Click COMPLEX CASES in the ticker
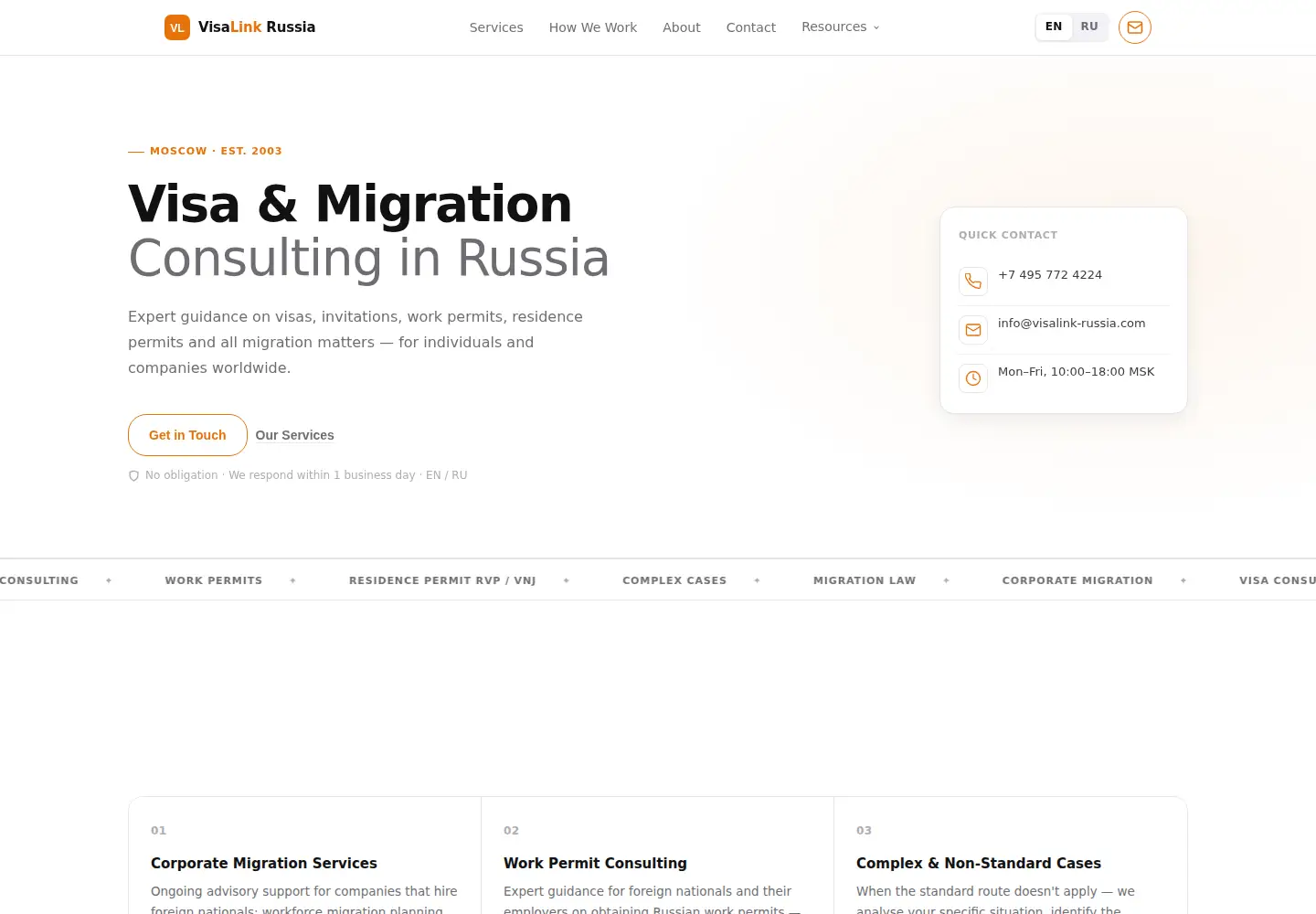 (674, 580)
